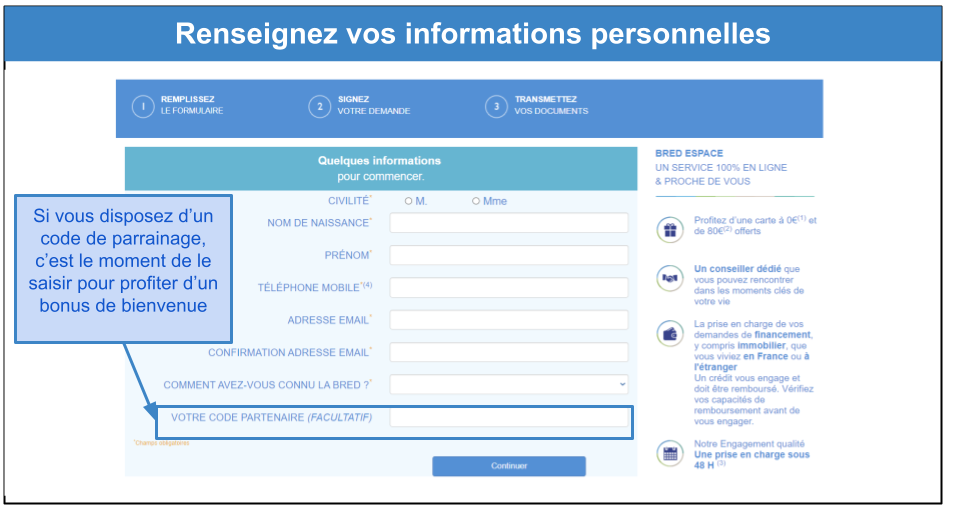Click the Adresse email input field
960x508 pixels.
click(x=509, y=320)
